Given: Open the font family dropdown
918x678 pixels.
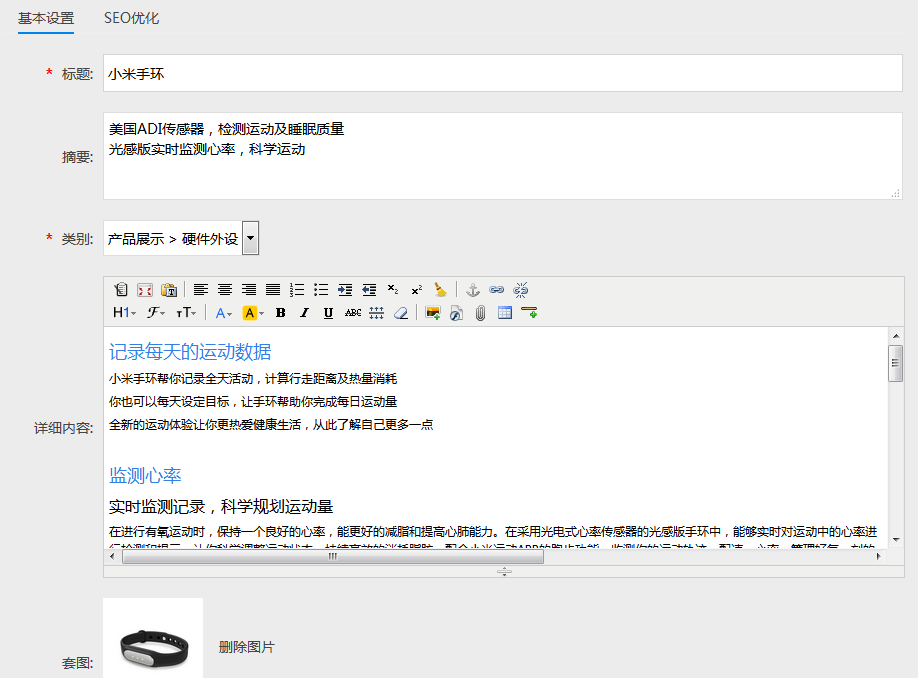Looking at the screenshot, I should (x=156, y=313).
